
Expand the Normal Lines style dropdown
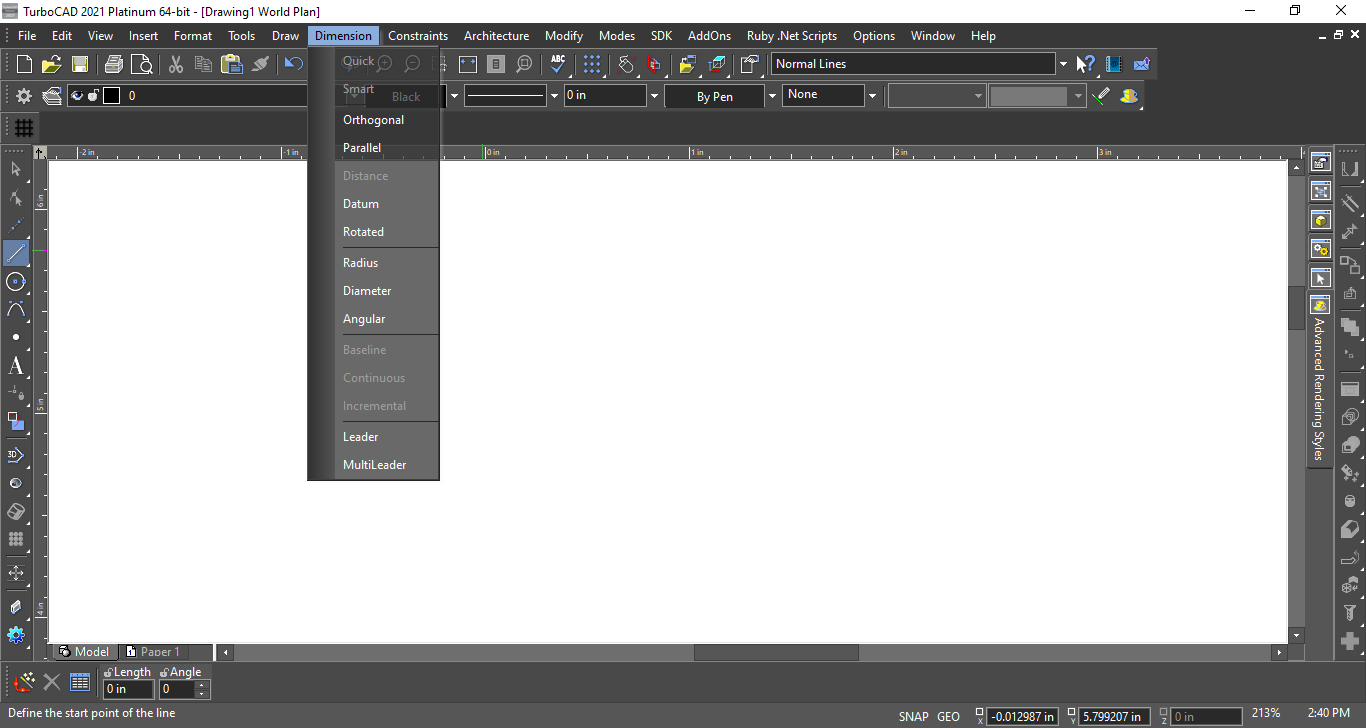click(x=1063, y=64)
